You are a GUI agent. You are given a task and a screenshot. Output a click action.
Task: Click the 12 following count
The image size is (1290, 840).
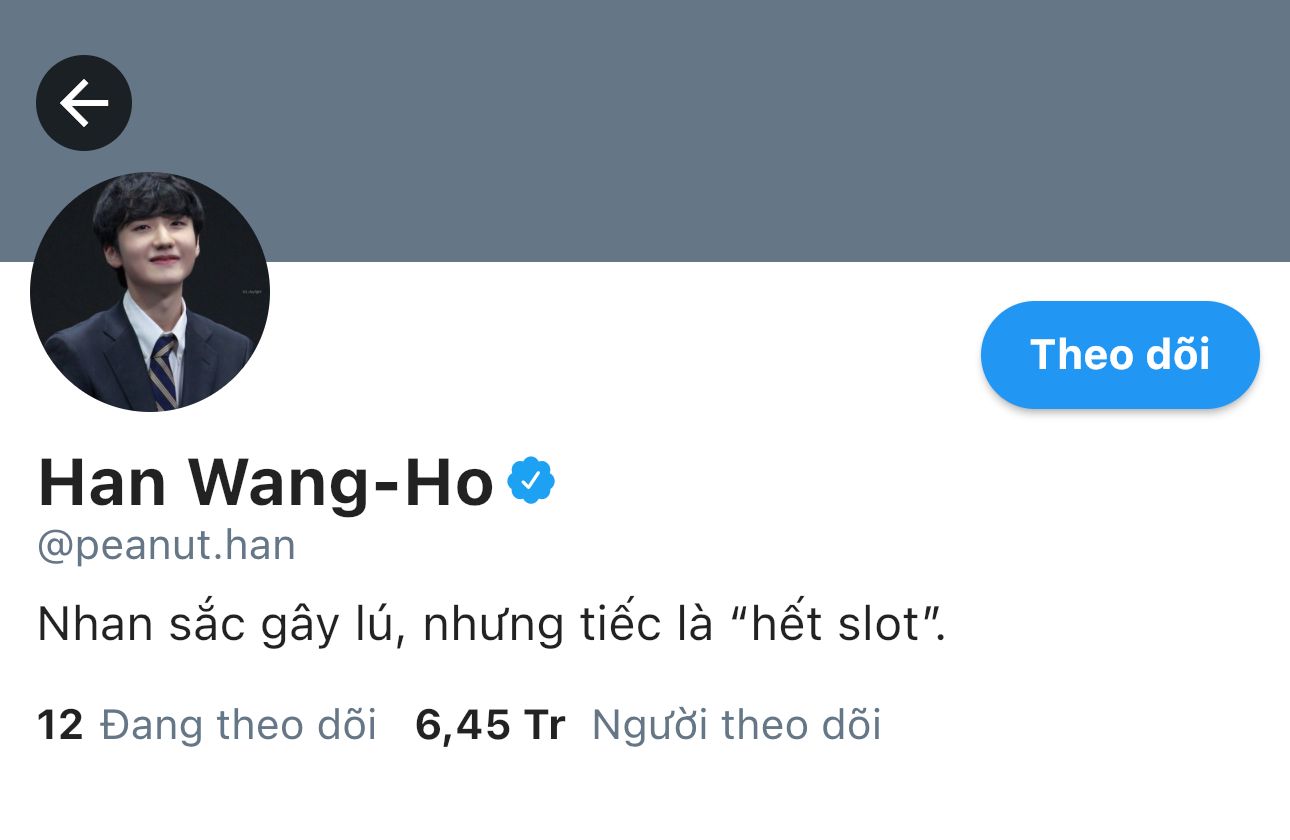pyautogui.click(x=60, y=726)
